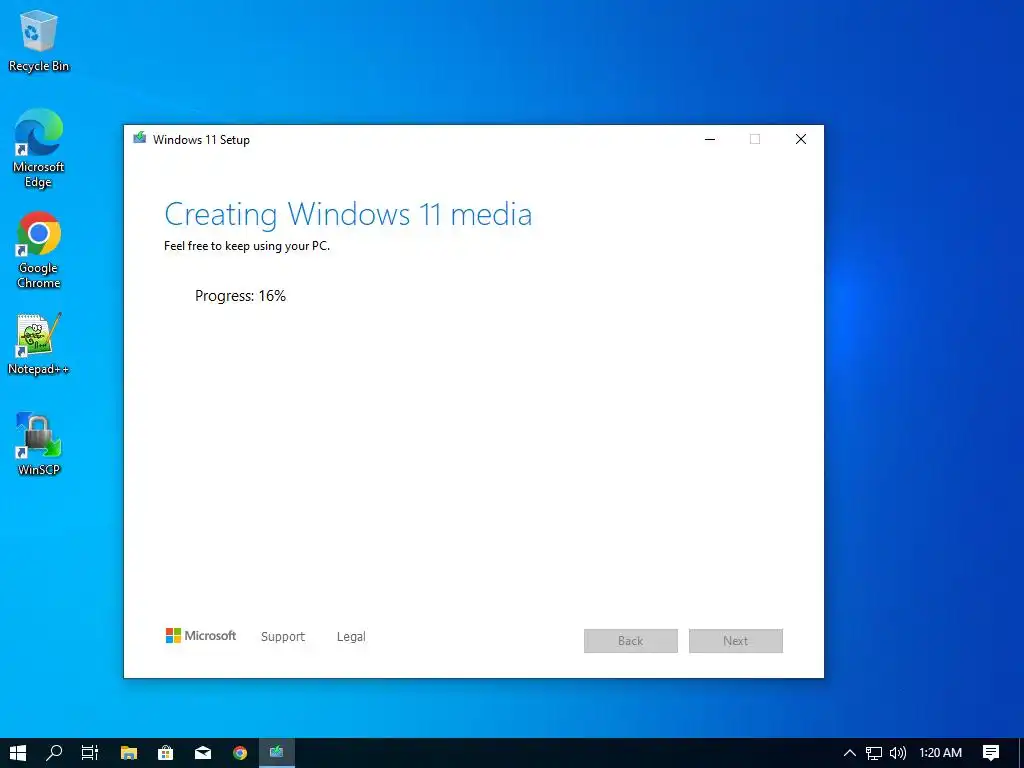The width and height of the screenshot is (1024, 768).
Task: Click the Microsoft logo in Setup
Action: pos(200,635)
